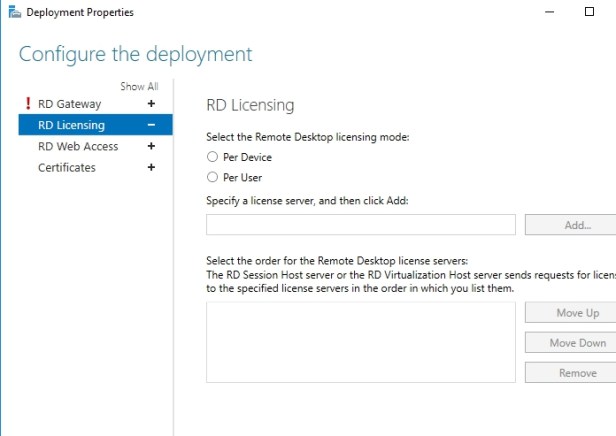Expand the RD Gateway section
The height and width of the screenshot is (436, 616).
151,104
